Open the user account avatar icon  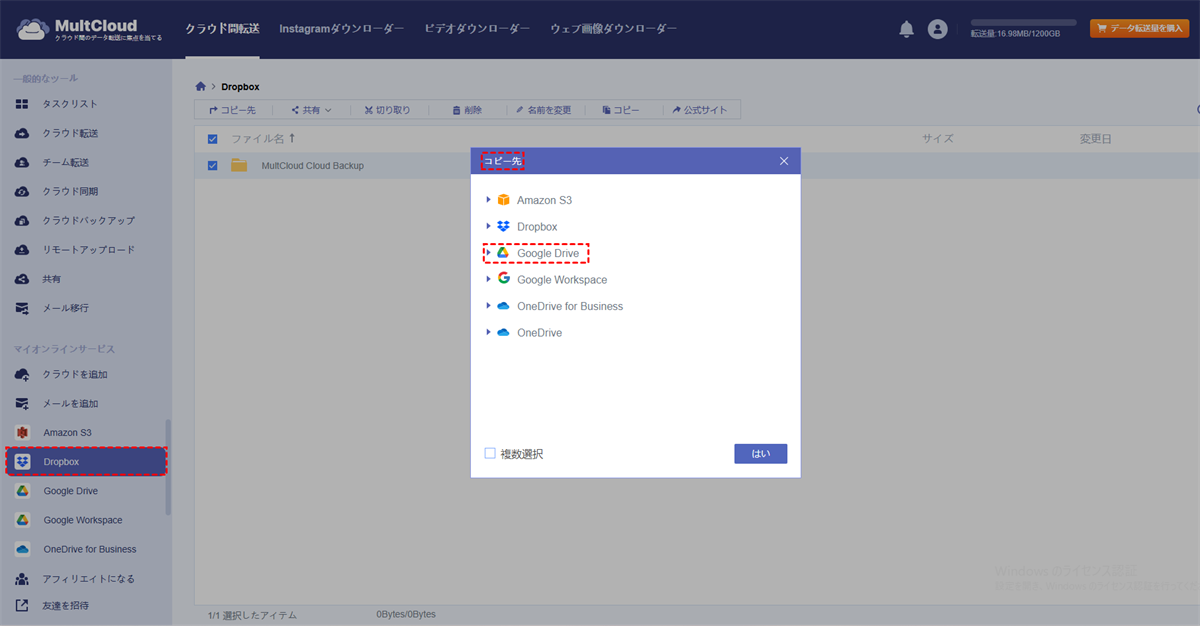[x=937, y=29]
